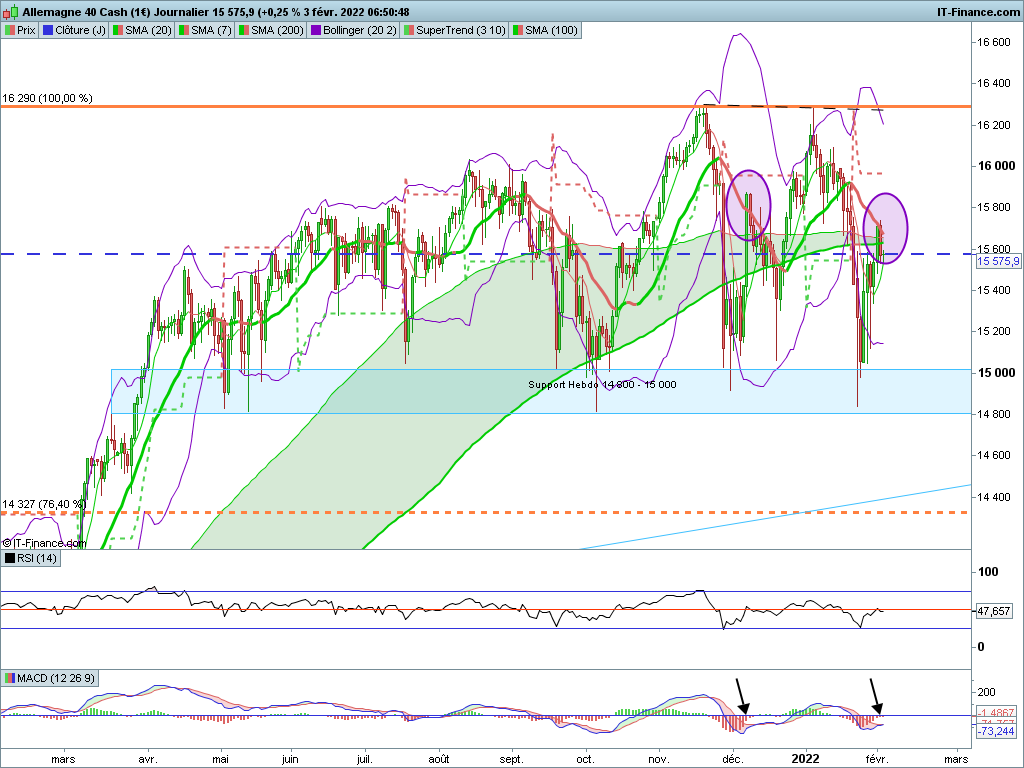The height and width of the screenshot is (768, 1024).
Task: Click the MACD axis label 200
Action: pyautogui.click(x=987, y=692)
